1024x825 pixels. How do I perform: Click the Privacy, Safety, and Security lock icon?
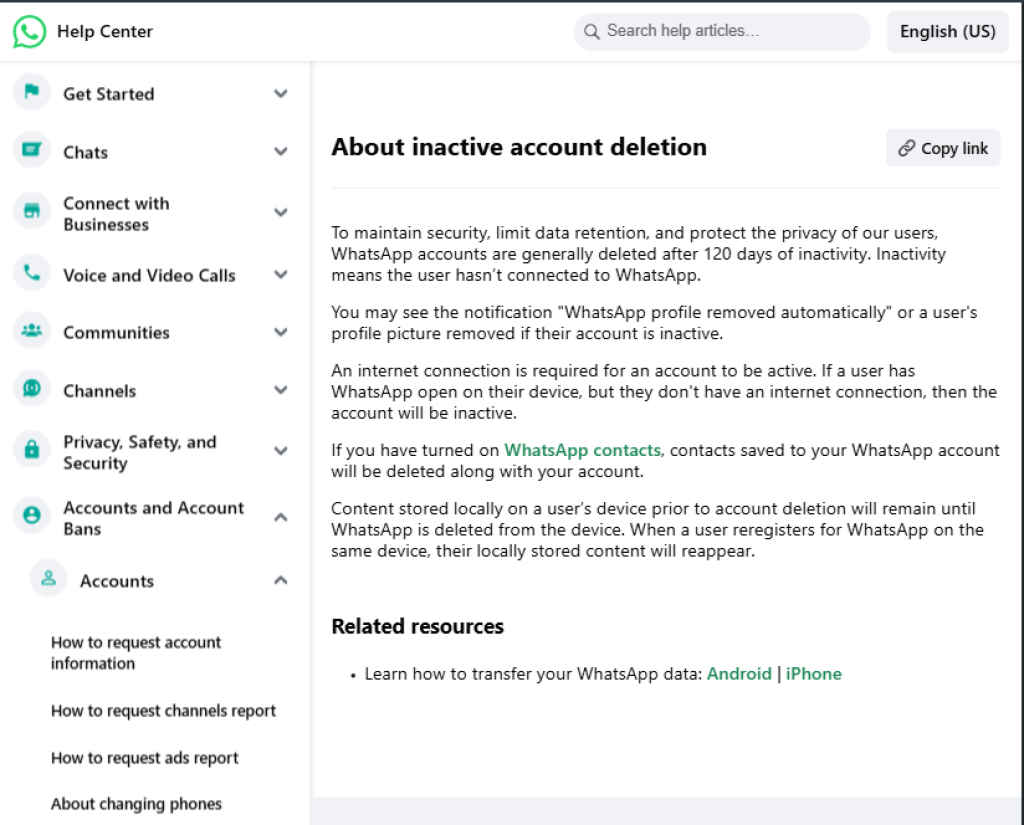(x=32, y=452)
